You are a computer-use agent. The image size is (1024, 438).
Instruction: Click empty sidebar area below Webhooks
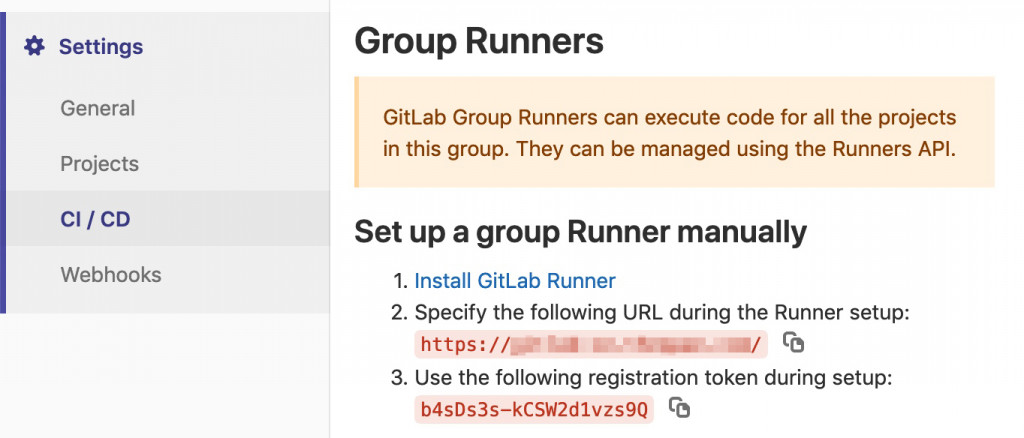[x=165, y=375]
